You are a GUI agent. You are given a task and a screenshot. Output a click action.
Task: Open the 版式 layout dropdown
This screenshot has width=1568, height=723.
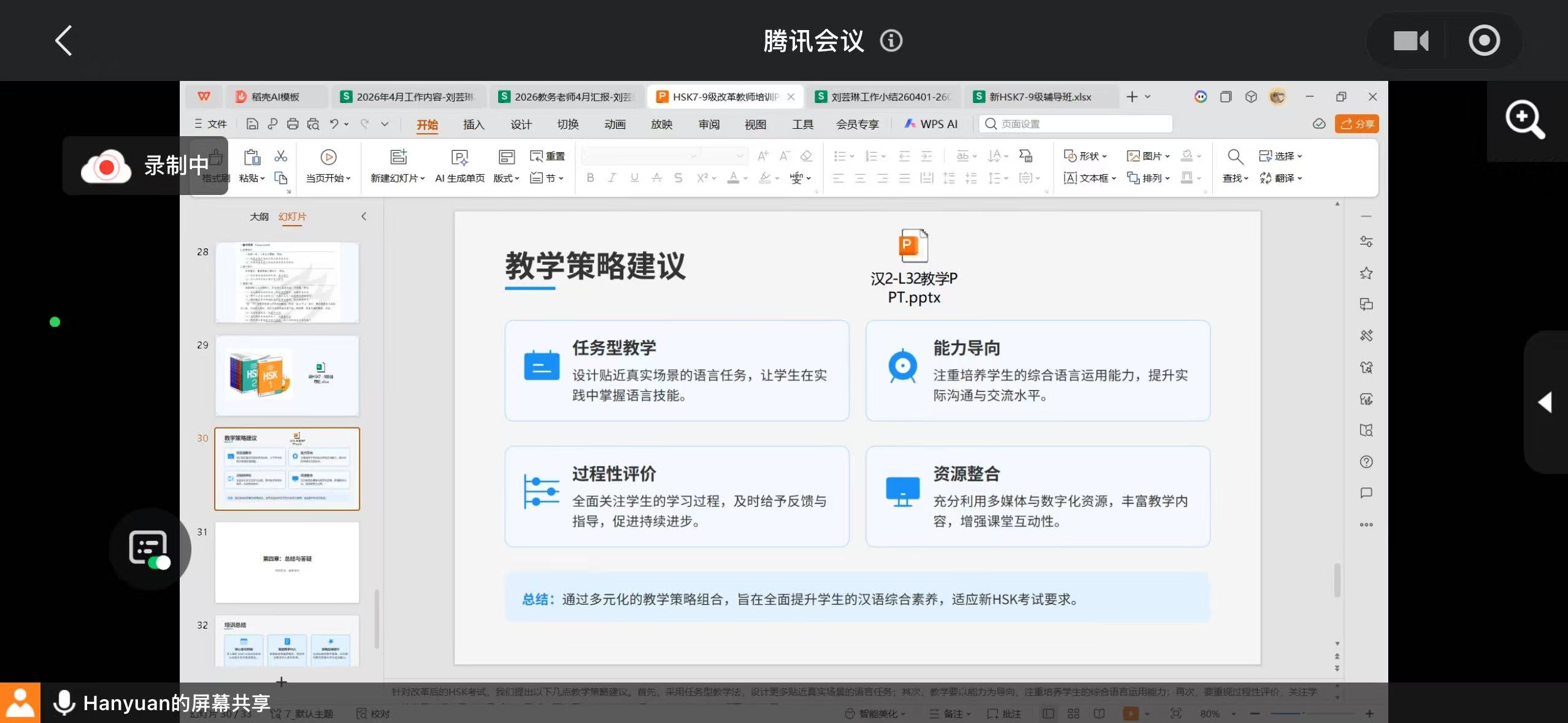click(x=506, y=178)
